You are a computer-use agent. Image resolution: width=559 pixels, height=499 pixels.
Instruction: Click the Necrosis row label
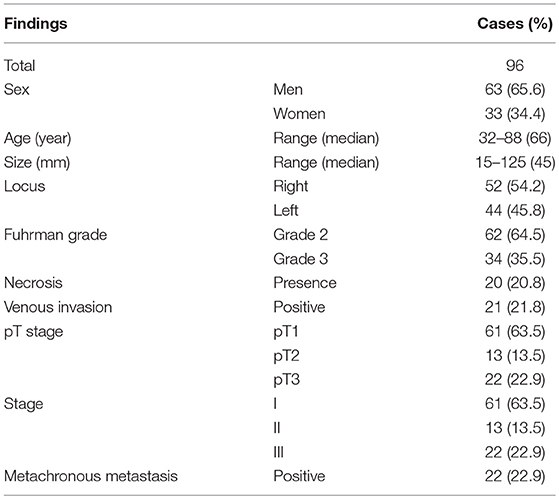pos(33,283)
